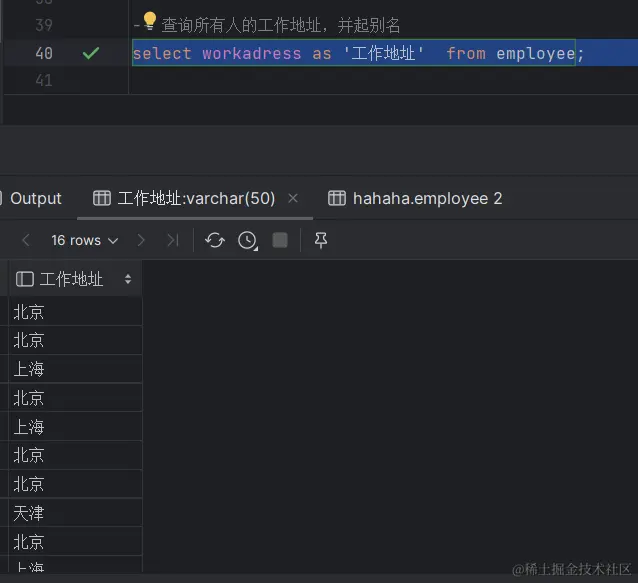Click the 'workadress' column name in editor
This screenshot has width=638, height=583.
pyautogui.click(x=252, y=53)
